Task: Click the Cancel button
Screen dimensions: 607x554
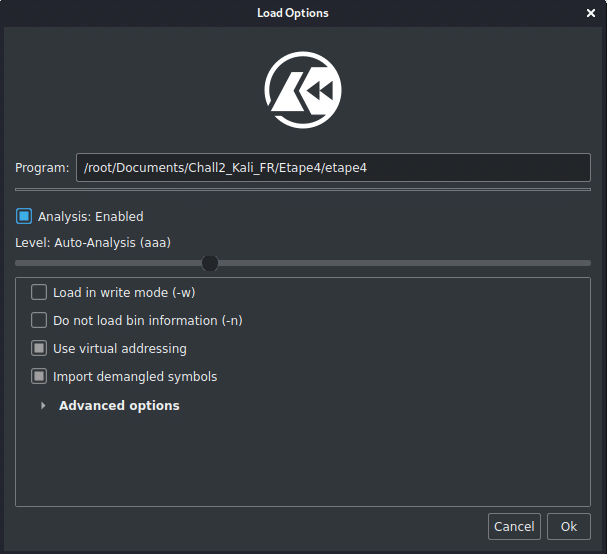Action: (514, 527)
